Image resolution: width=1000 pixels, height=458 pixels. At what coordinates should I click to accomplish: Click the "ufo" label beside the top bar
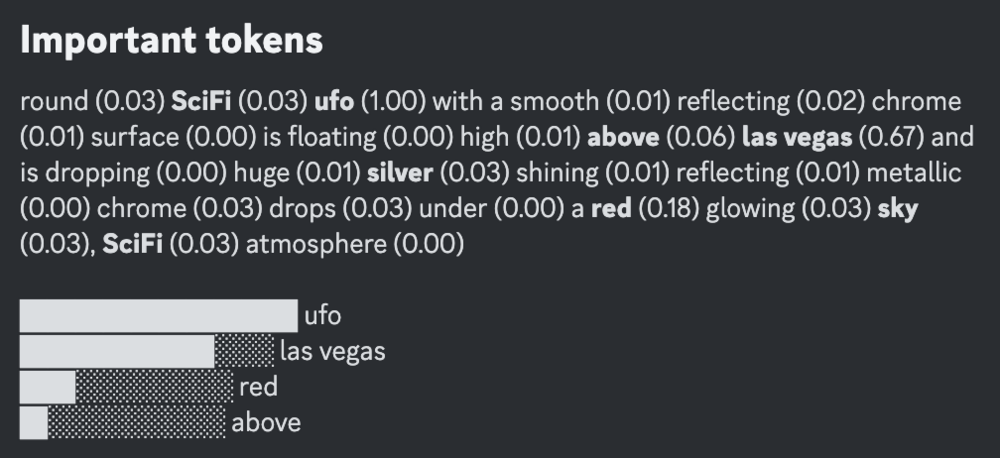coord(323,316)
